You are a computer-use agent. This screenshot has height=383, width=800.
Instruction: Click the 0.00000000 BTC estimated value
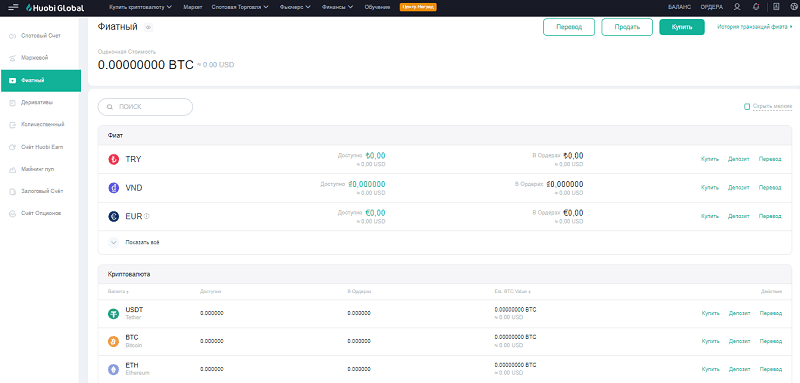pyautogui.click(x=145, y=65)
